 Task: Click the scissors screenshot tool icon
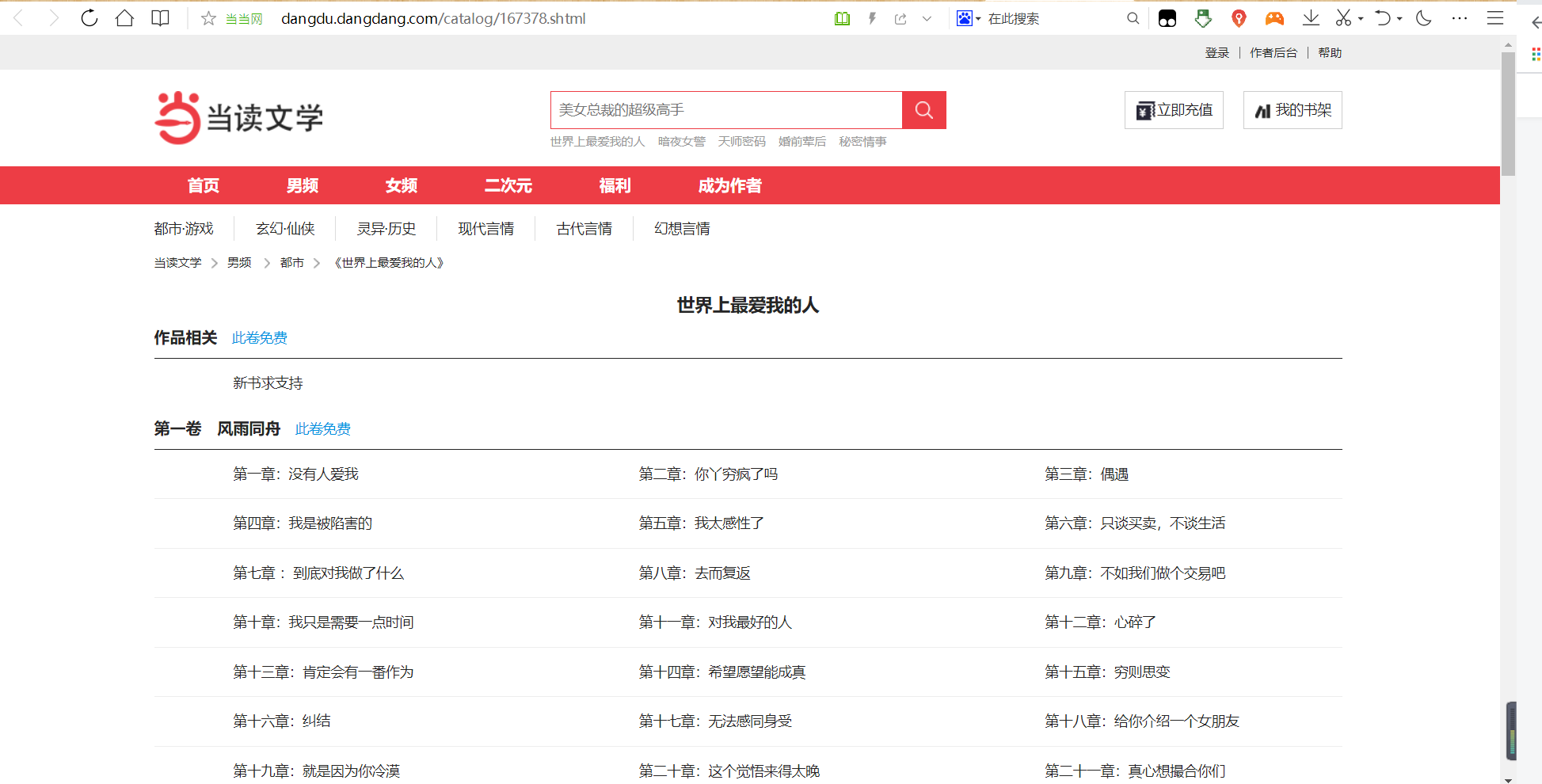pyautogui.click(x=1344, y=18)
